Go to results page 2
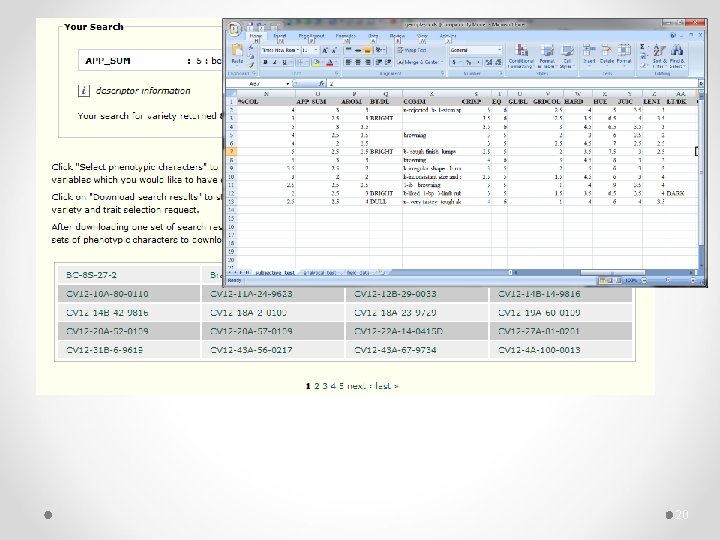 [316, 386]
